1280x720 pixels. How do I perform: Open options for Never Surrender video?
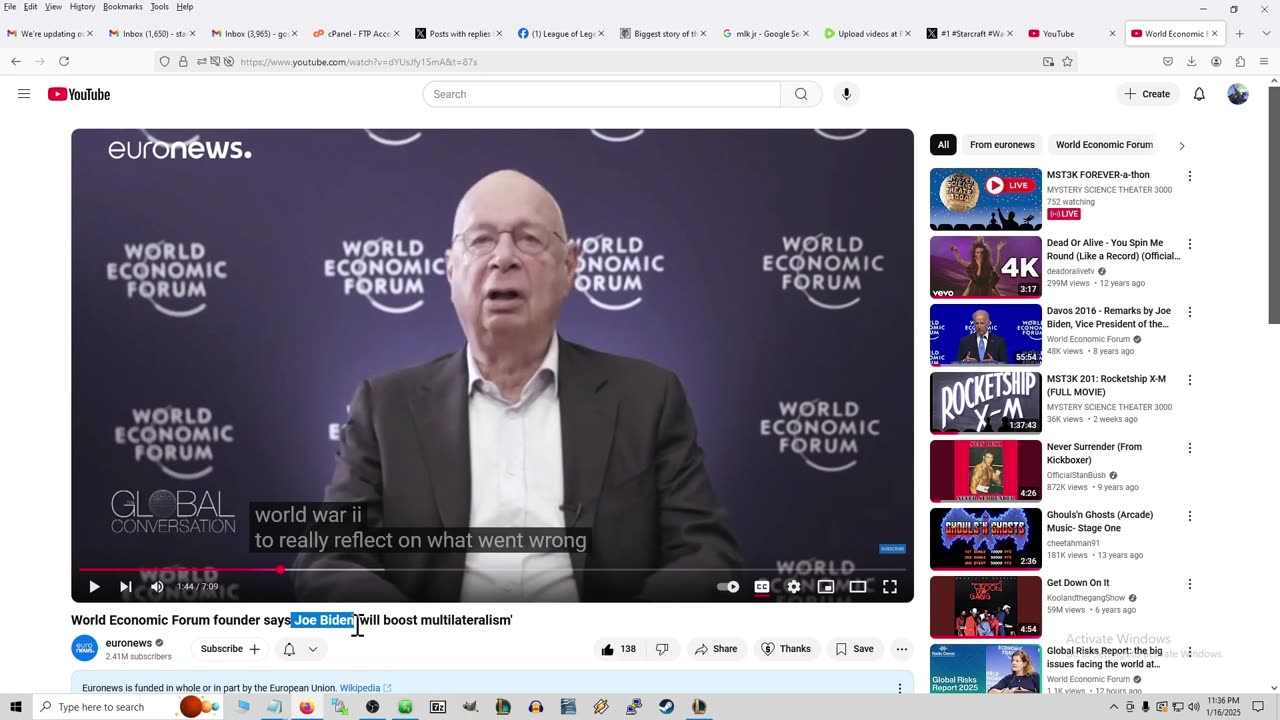tap(1190, 448)
